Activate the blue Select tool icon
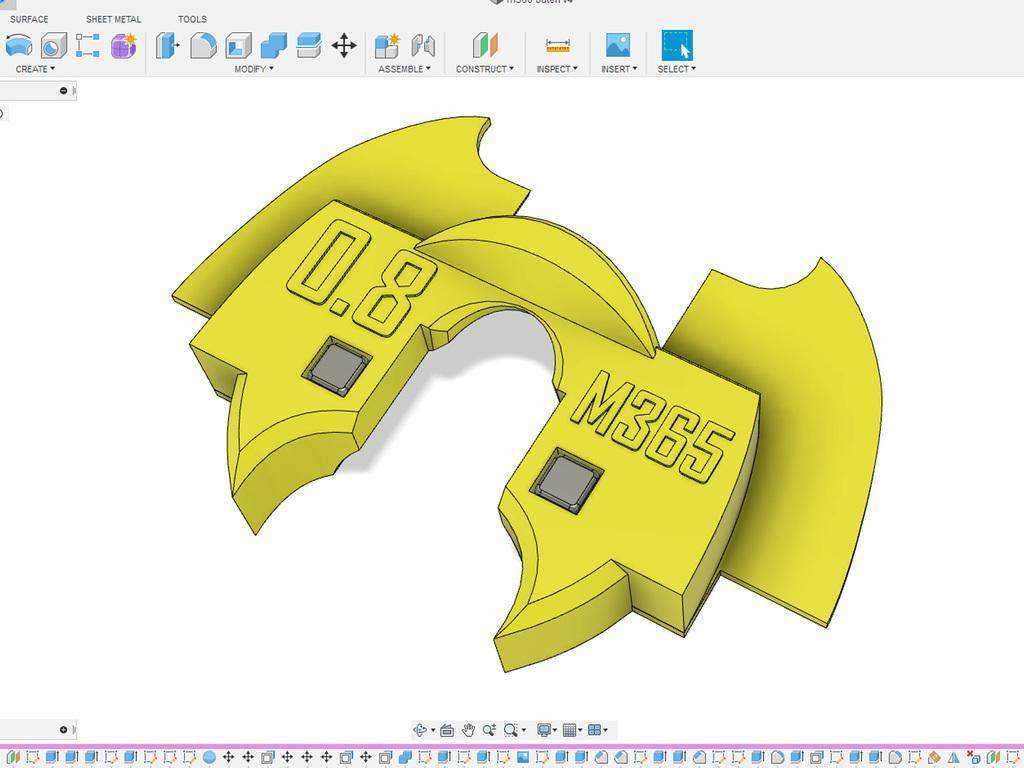1024x768 pixels. pyautogui.click(x=677, y=45)
